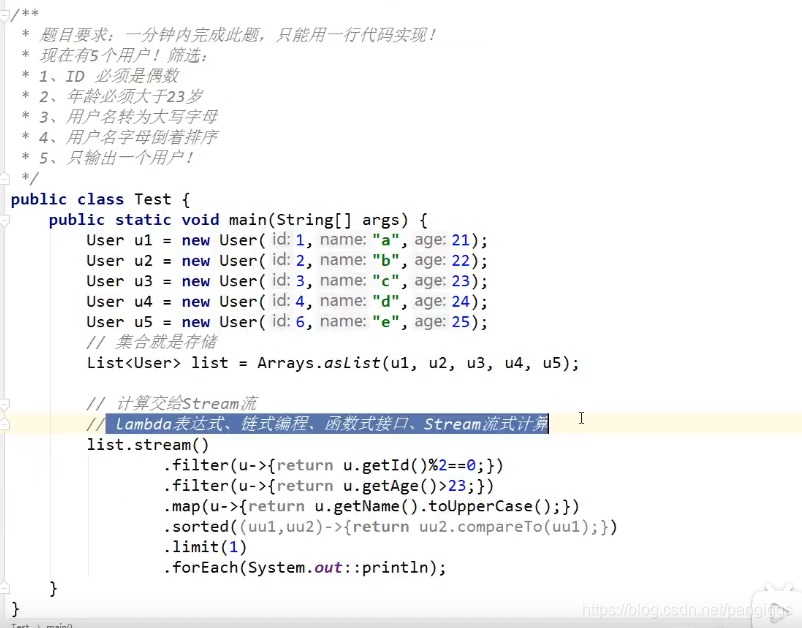Click 'list.stream()' call
Screen dimensions: 802x628
[148, 445]
